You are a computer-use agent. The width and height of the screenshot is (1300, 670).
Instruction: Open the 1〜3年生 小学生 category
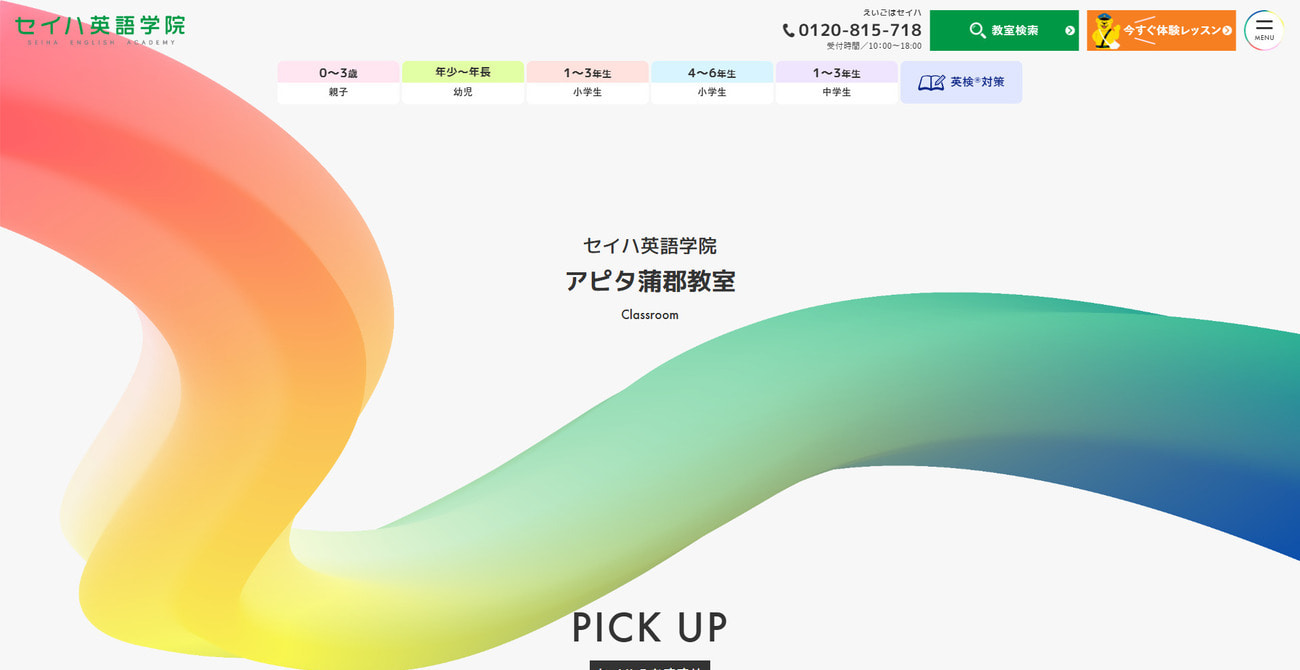pos(587,82)
